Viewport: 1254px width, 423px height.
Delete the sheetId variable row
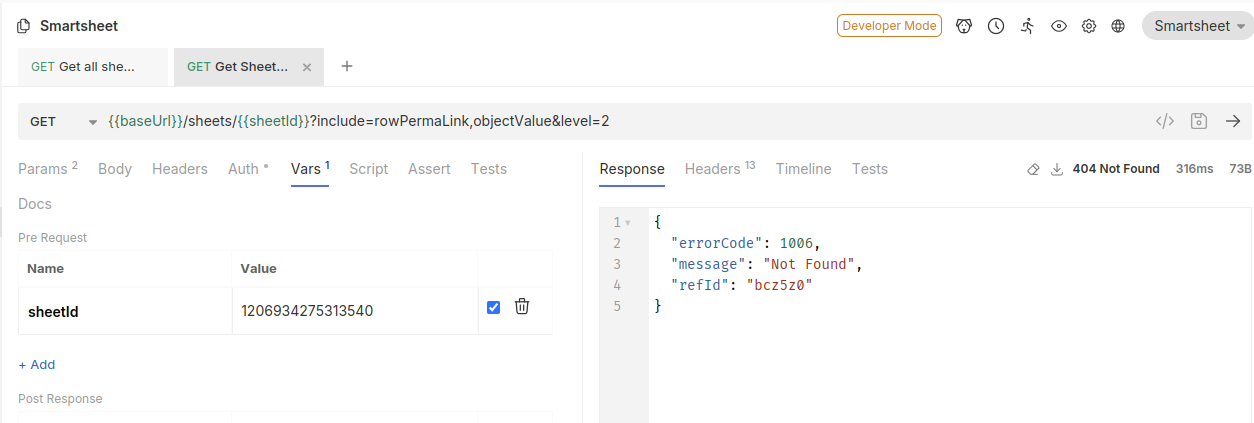[x=522, y=307]
